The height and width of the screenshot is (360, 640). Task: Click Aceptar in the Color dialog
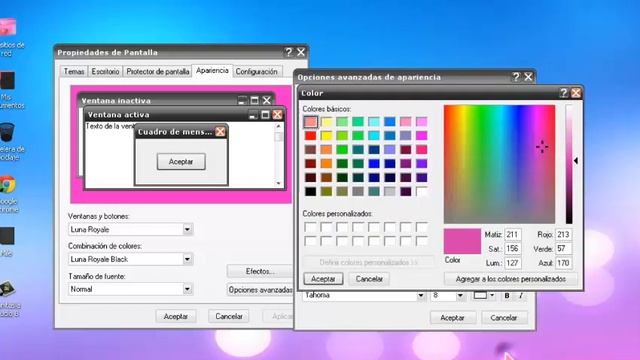coord(323,279)
